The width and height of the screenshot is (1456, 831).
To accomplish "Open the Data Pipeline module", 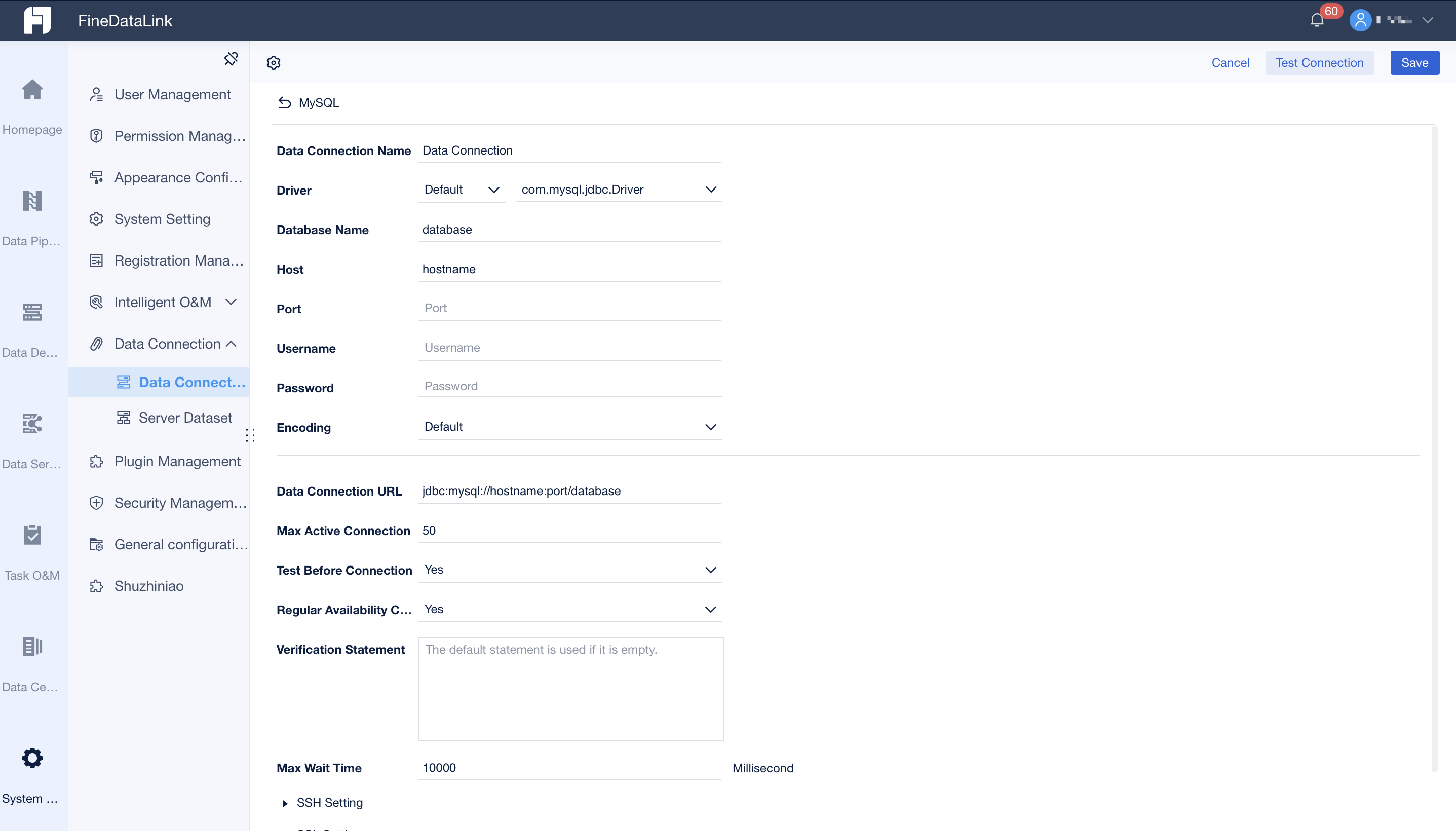I will (32, 218).
